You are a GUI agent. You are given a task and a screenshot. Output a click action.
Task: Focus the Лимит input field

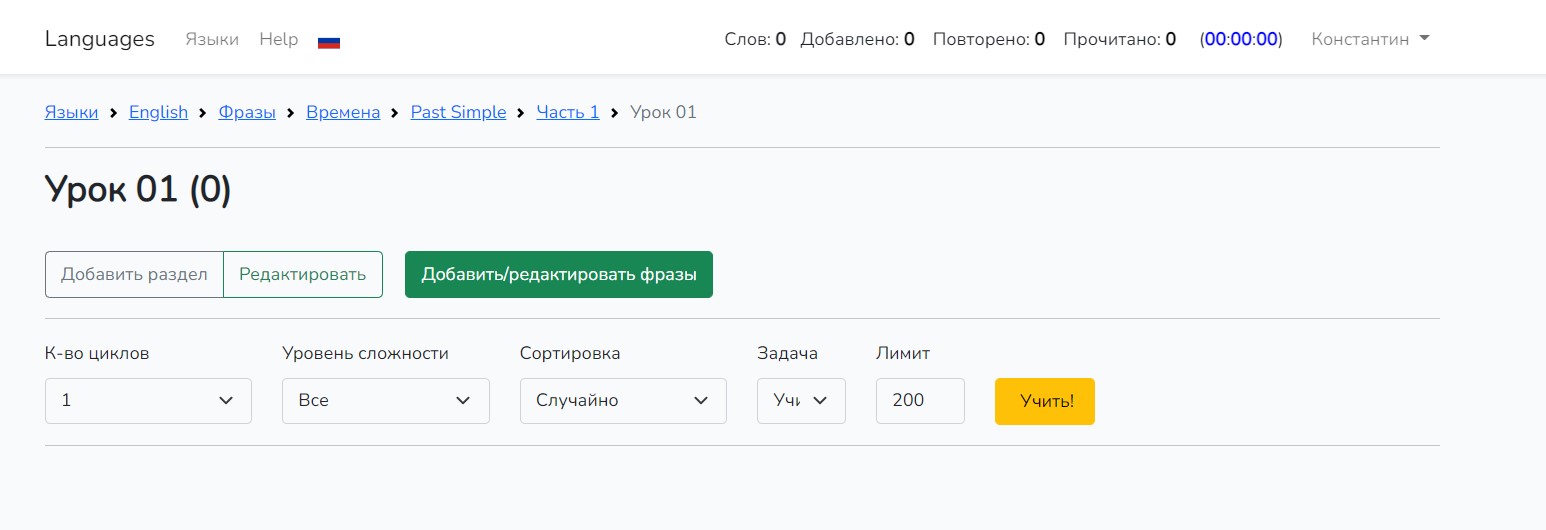[x=920, y=401]
